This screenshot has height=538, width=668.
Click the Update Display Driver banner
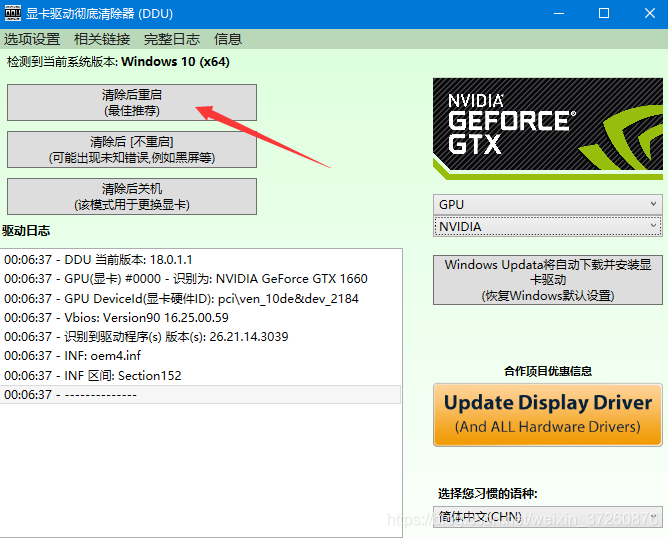pos(547,415)
